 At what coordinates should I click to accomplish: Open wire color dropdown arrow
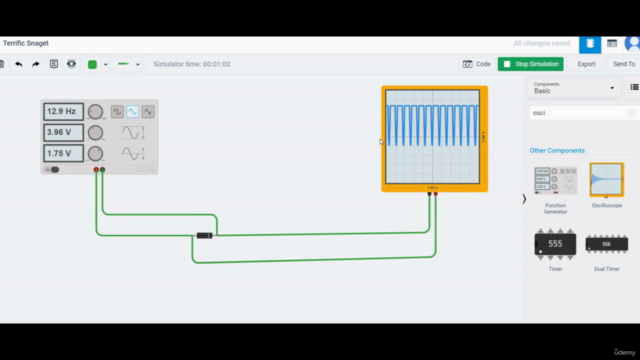point(105,64)
